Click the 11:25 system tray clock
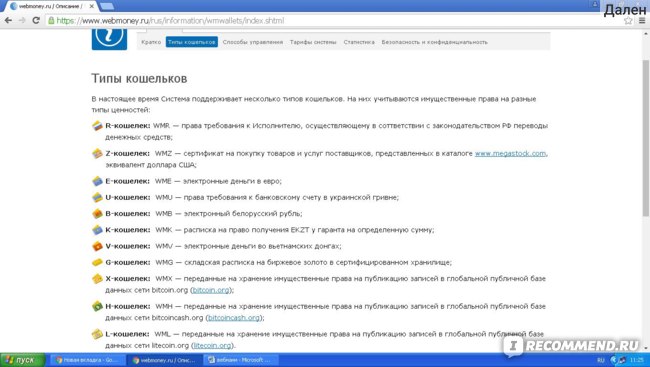 636,360
